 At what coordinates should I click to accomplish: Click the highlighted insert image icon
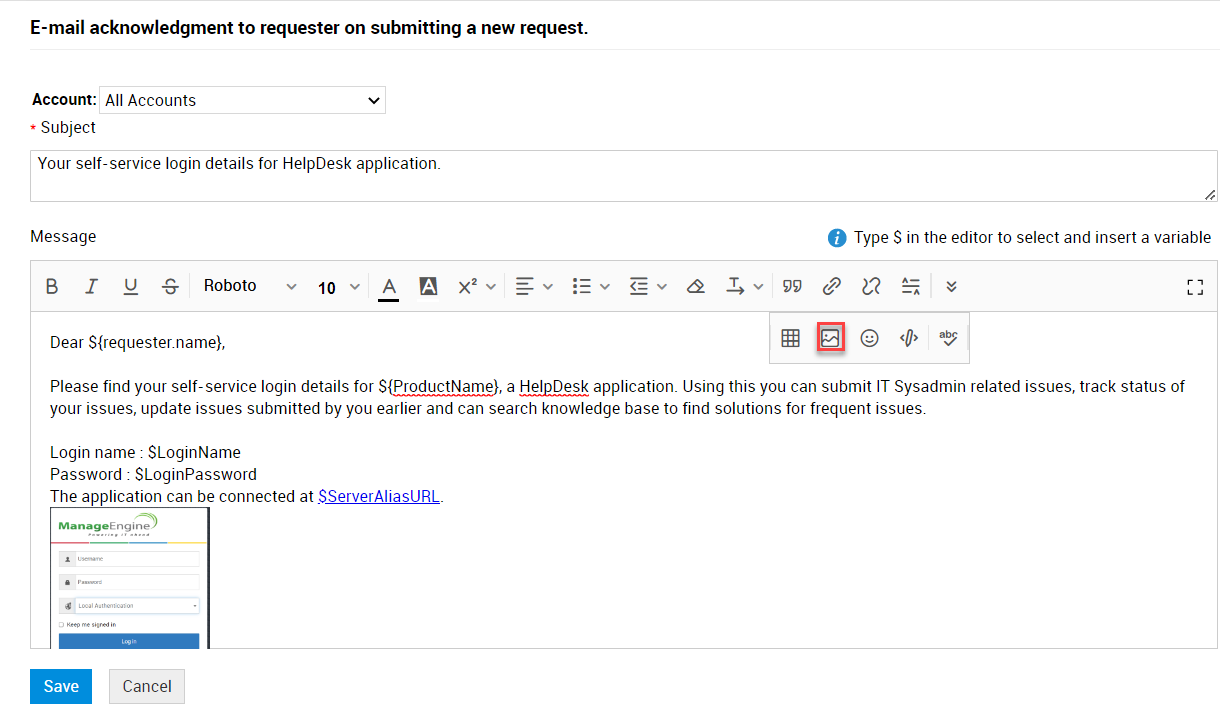(x=830, y=338)
